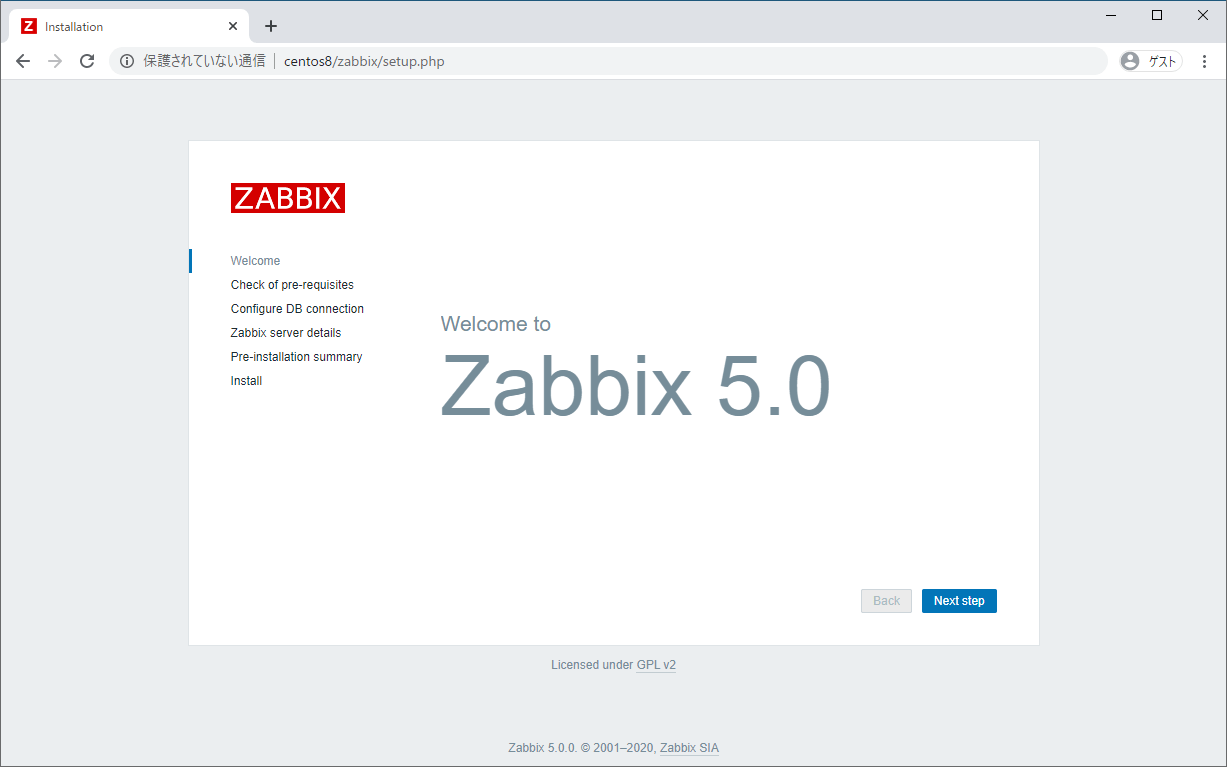The height and width of the screenshot is (767, 1227).
Task: Click the 'Welcome to' heading text
Action: point(495,324)
